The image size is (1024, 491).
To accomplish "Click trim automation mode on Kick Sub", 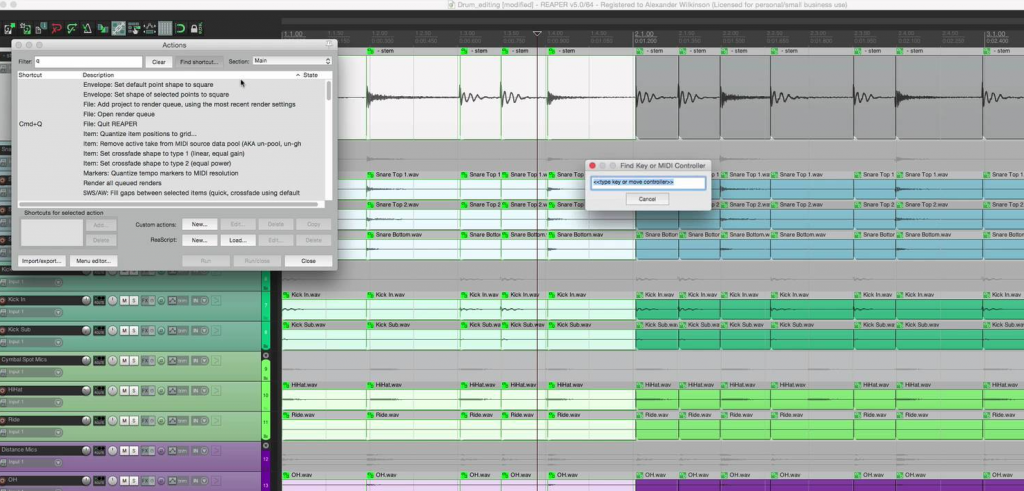I will click(x=182, y=330).
